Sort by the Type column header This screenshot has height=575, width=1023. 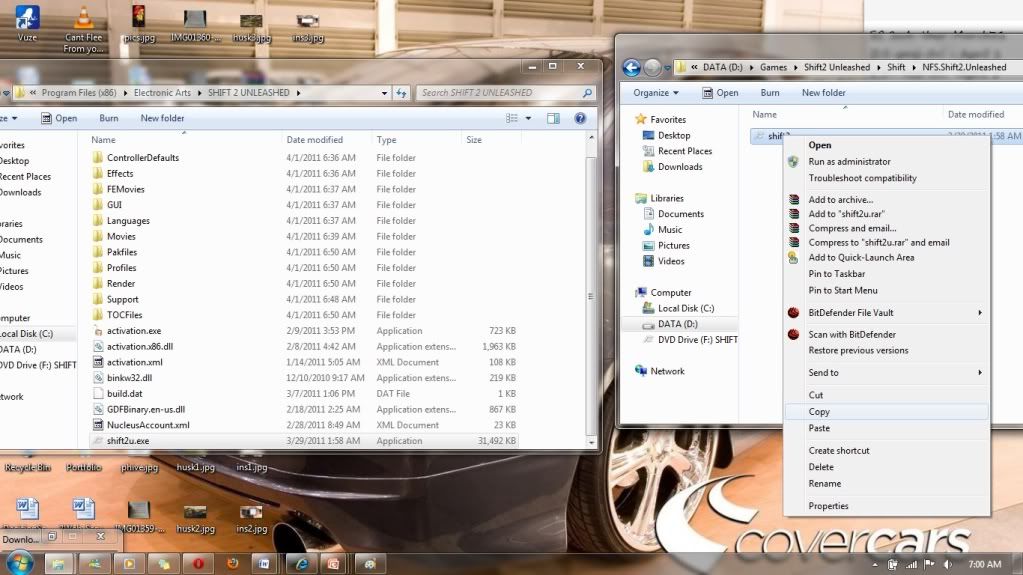click(386, 140)
